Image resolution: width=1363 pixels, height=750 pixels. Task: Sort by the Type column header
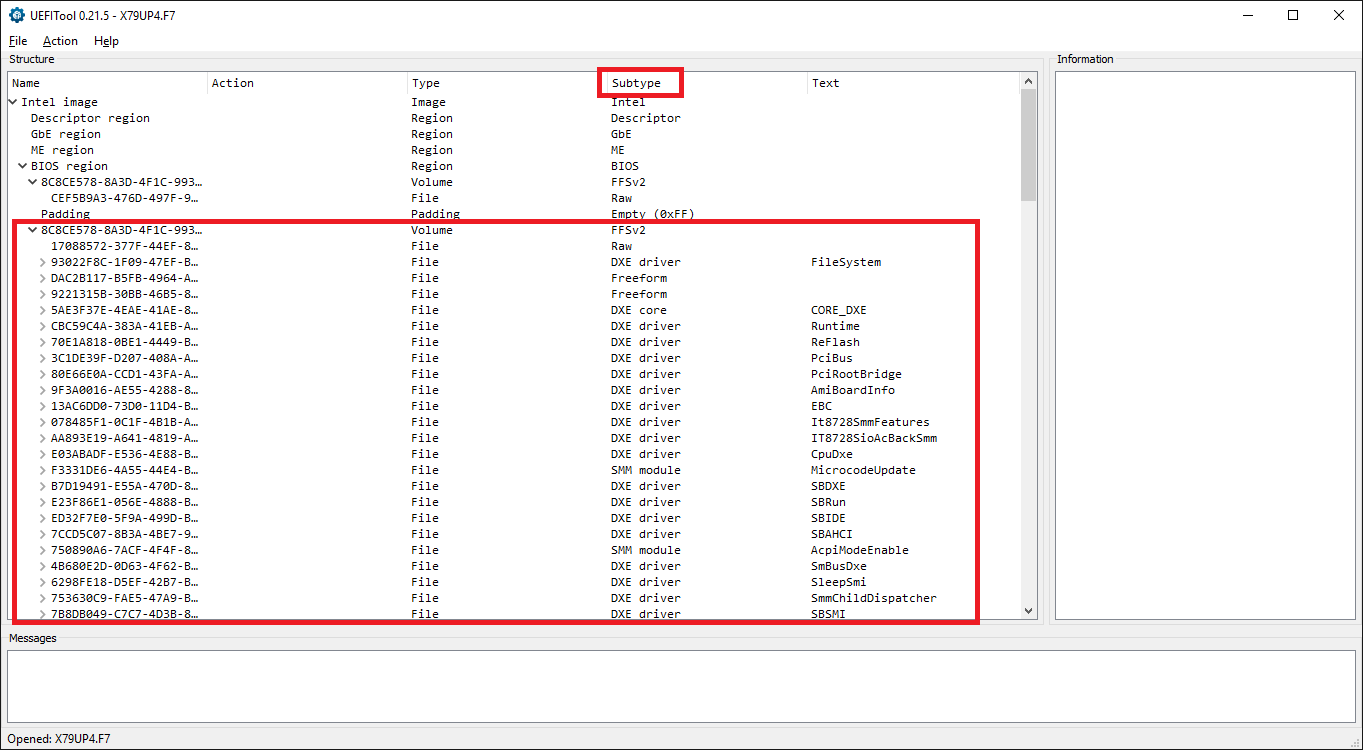(508, 83)
